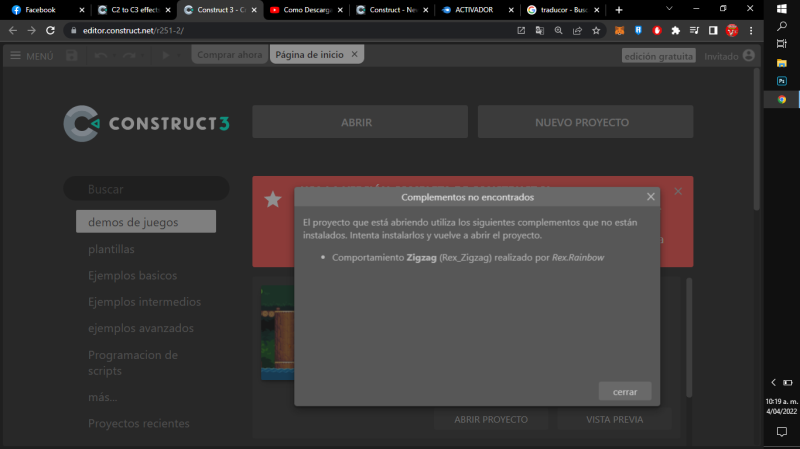
Task: Click the redo arrow in editor toolbar
Action: [x=129, y=56]
